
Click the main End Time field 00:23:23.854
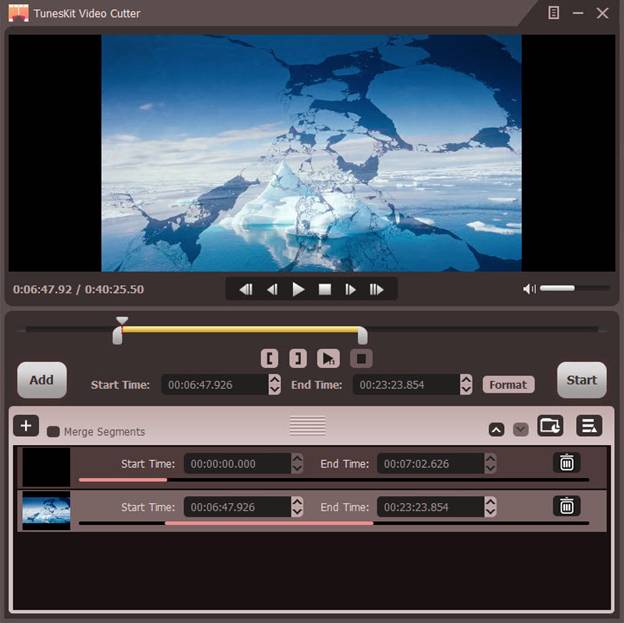(406, 385)
